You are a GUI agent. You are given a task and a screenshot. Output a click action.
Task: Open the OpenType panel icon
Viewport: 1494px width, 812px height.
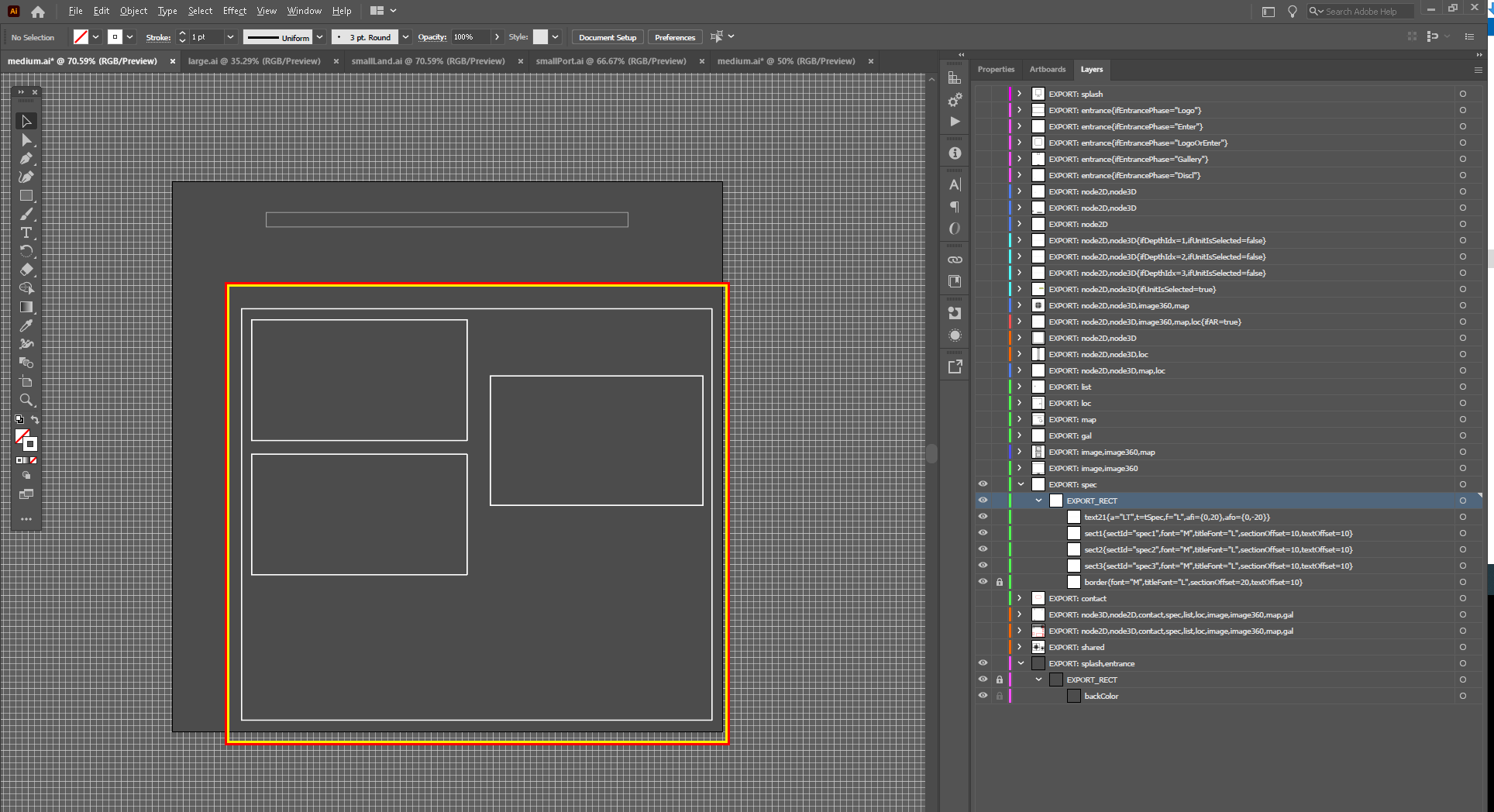955,229
